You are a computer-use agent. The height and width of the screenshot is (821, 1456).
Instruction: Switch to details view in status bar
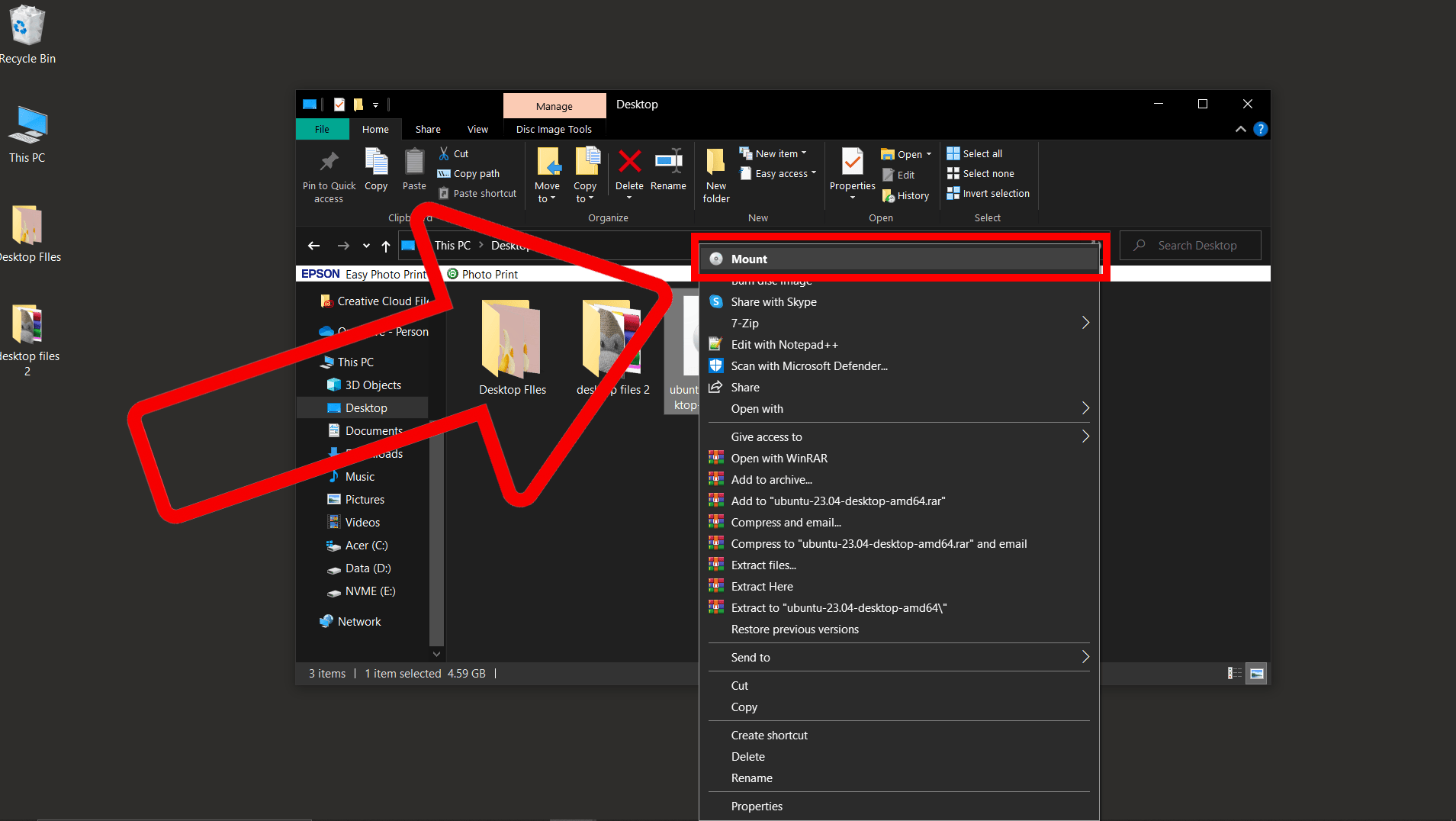point(1233,673)
